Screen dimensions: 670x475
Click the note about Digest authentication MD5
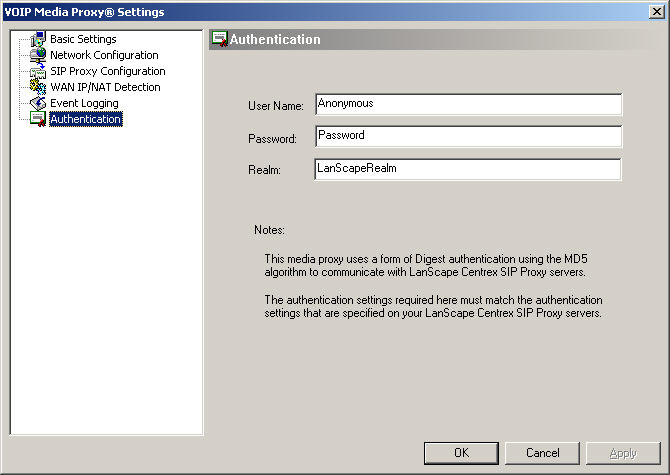coord(426,265)
